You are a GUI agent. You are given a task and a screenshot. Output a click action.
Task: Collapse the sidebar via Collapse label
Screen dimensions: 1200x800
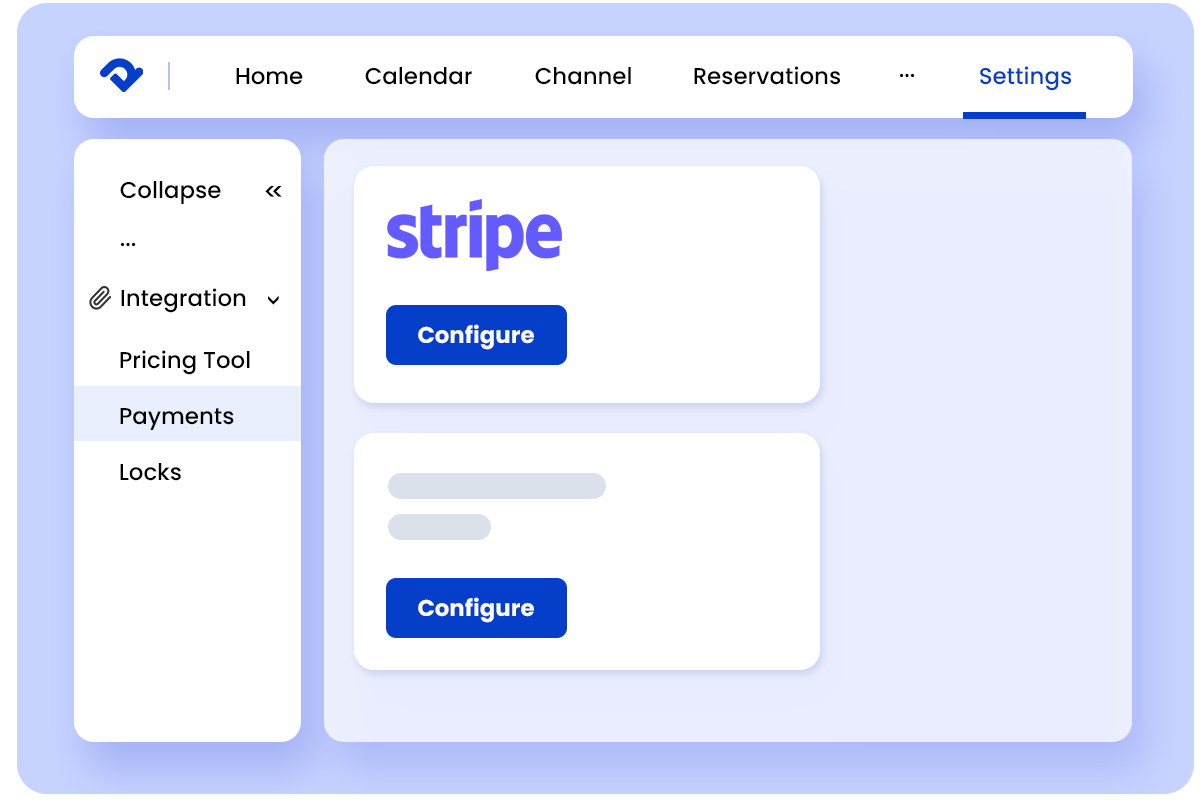(x=170, y=190)
